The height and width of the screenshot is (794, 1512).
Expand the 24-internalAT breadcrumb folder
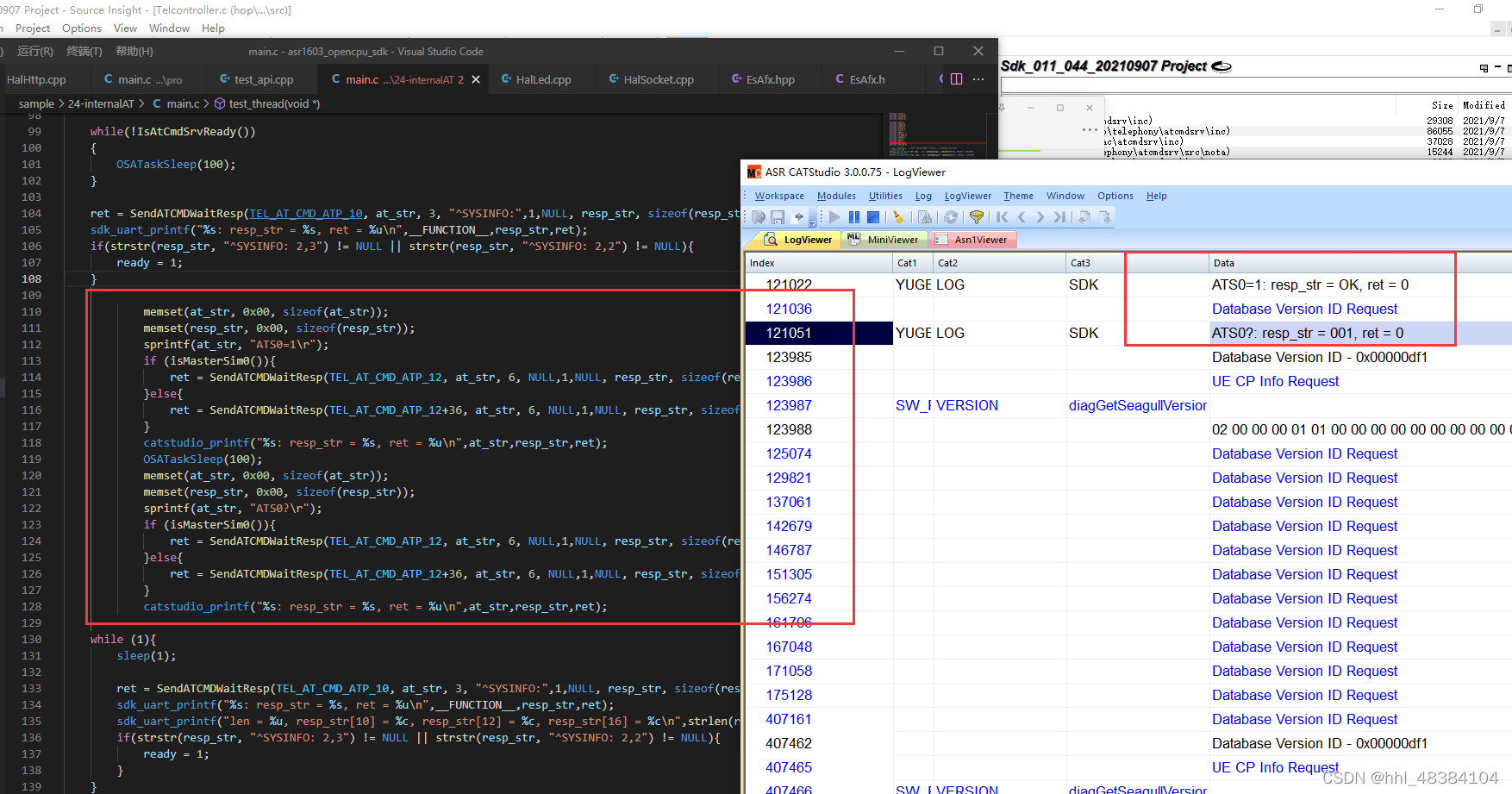pos(101,103)
